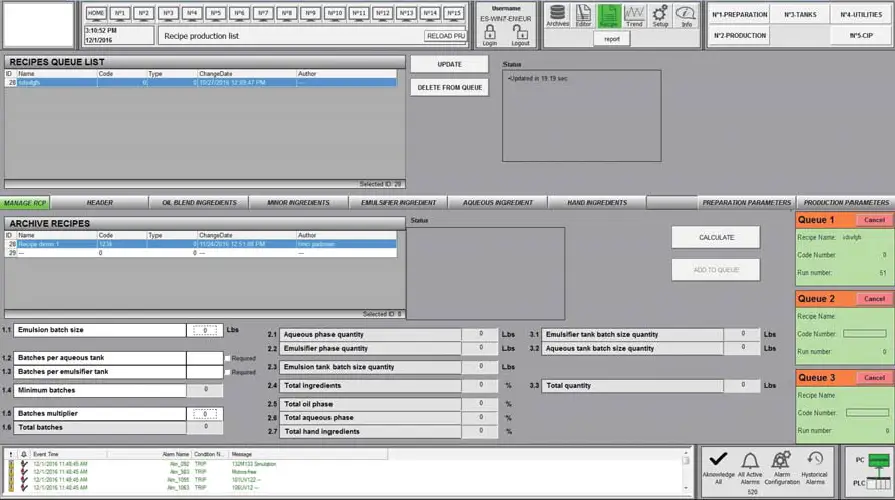Click the Logout padlock icon
This screenshot has width=895, height=500.
click(520, 34)
